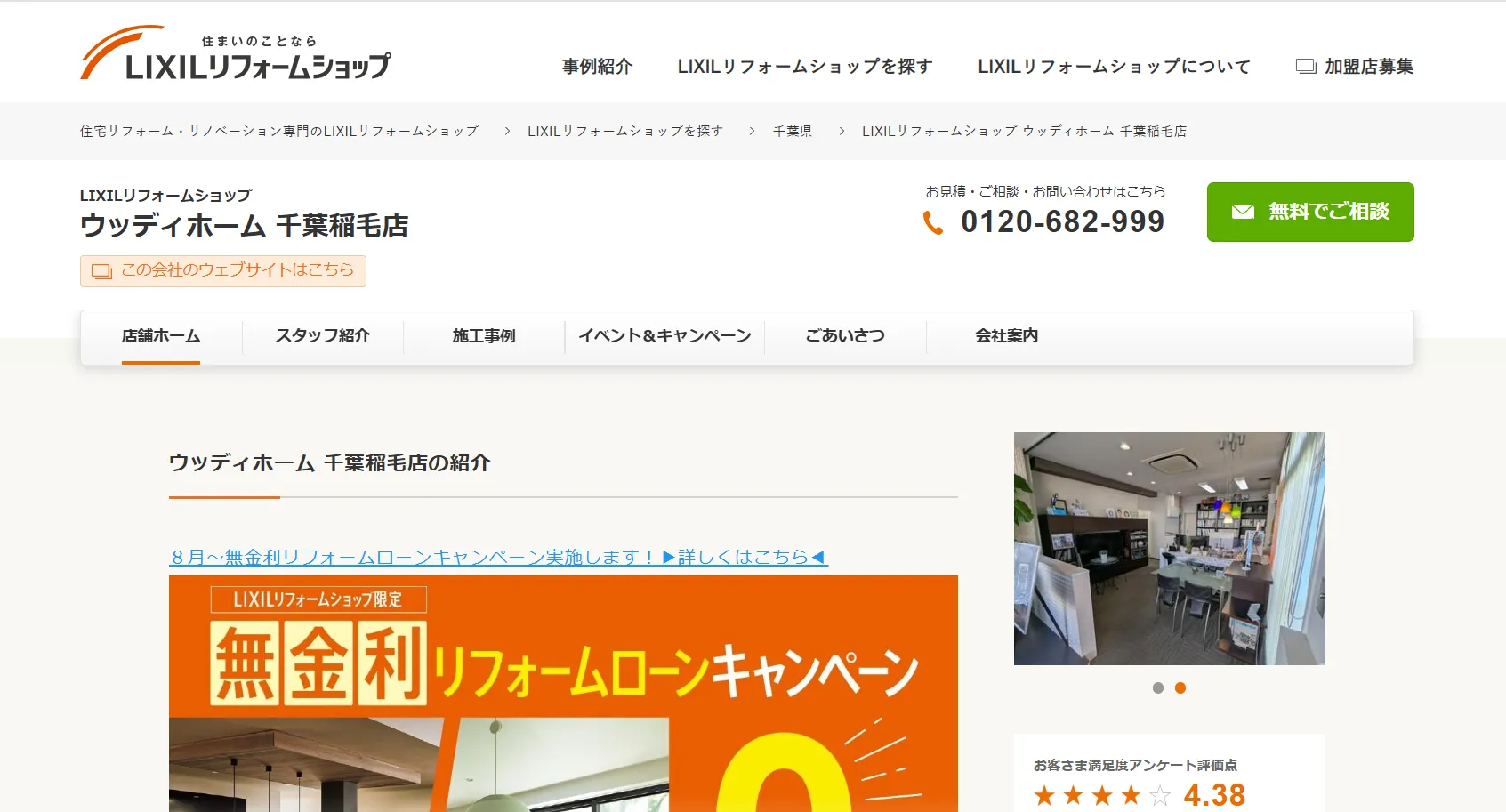The image size is (1506, 812).
Task: Click the star rating icons
Action: 1101,795
